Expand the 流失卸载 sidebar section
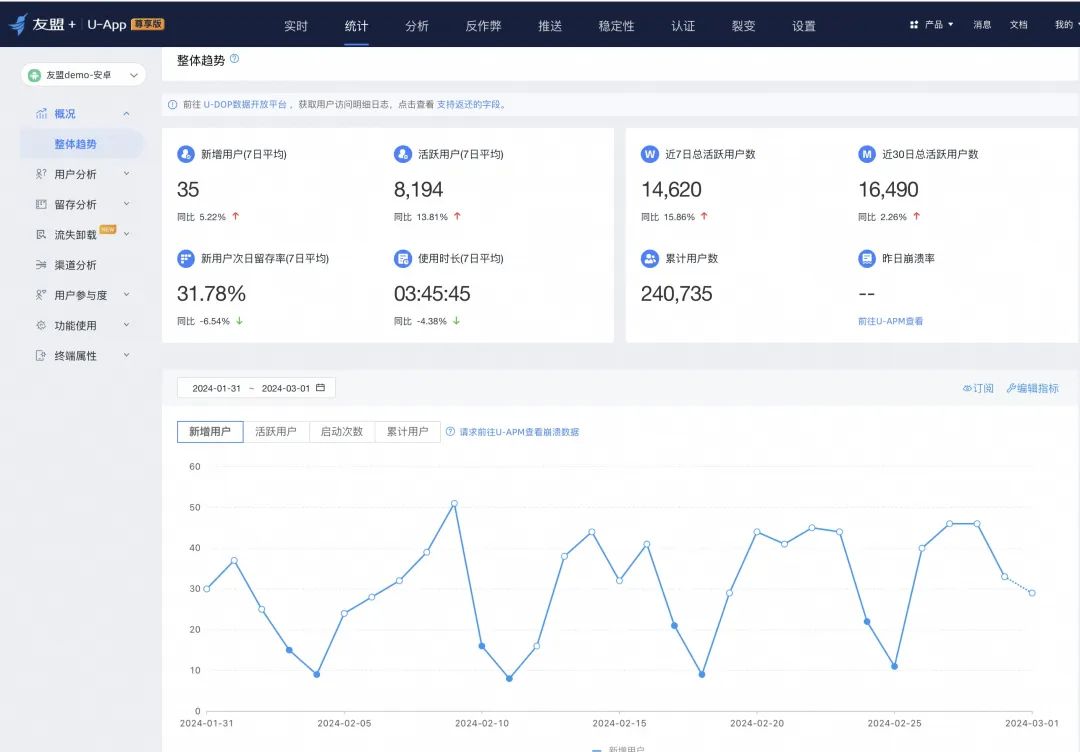The image size is (1080, 752). click(126, 235)
